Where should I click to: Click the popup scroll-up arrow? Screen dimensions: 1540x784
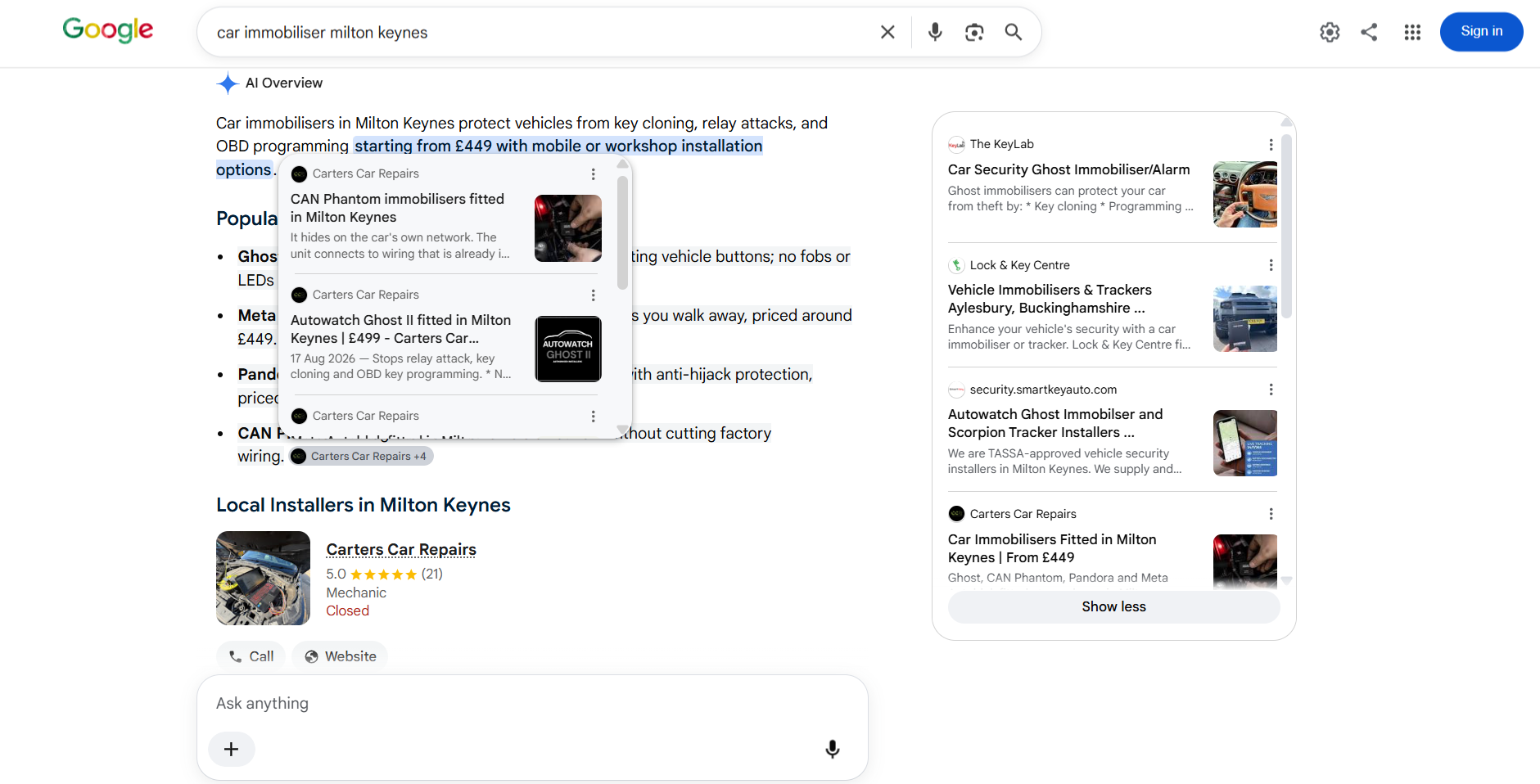[623, 164]
